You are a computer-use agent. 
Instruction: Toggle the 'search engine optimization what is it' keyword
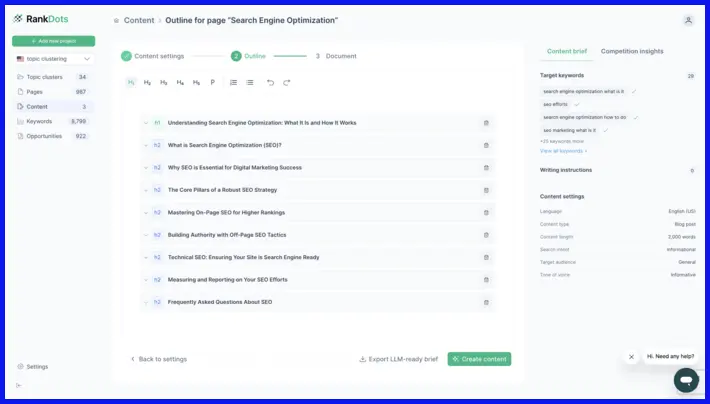point(584,91)
